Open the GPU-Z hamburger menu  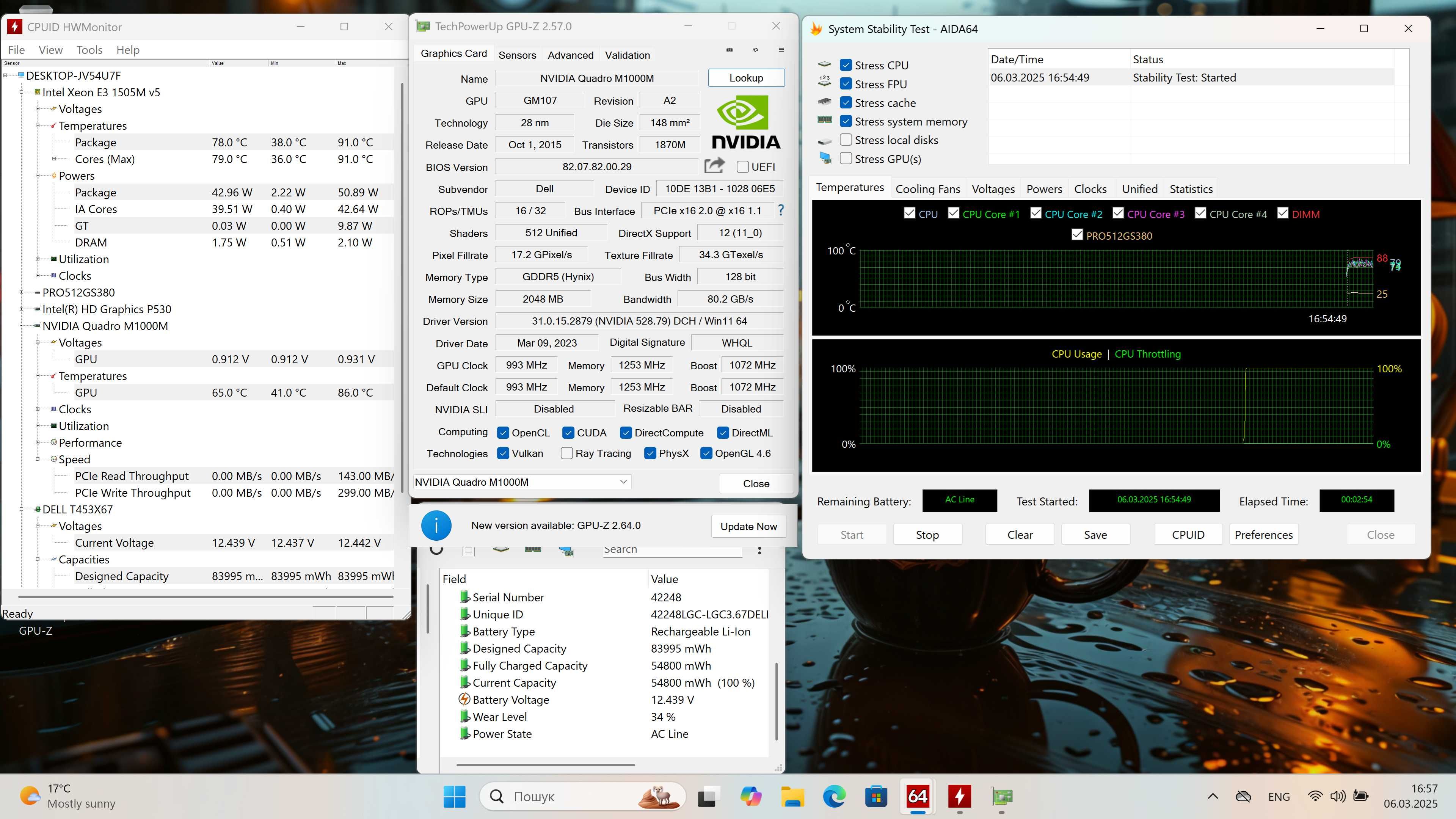pos(781,50)
